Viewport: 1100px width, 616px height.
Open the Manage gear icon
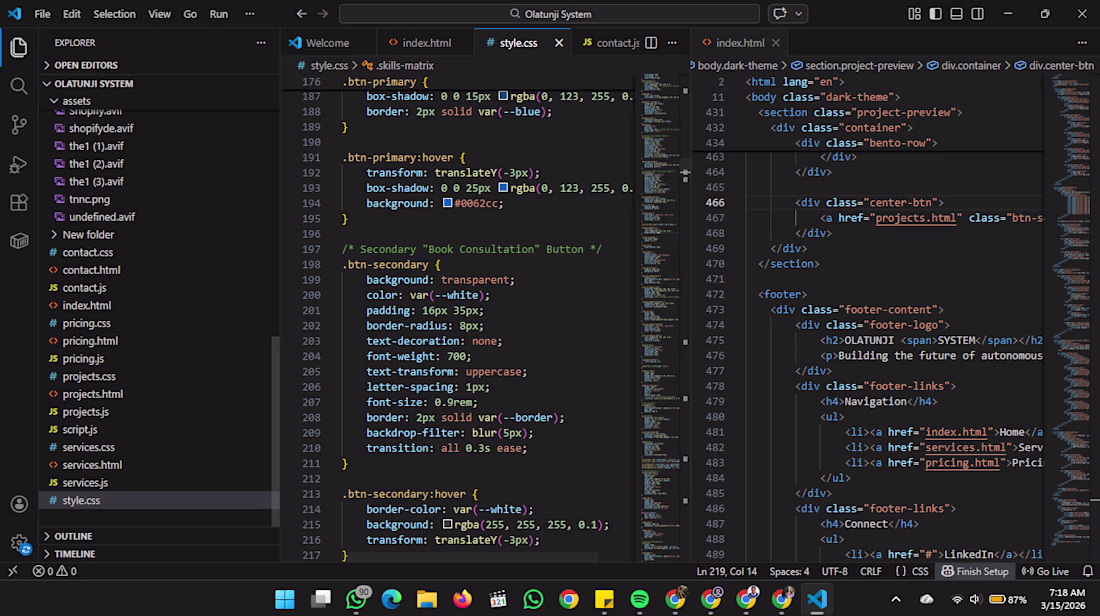(18, 543)
